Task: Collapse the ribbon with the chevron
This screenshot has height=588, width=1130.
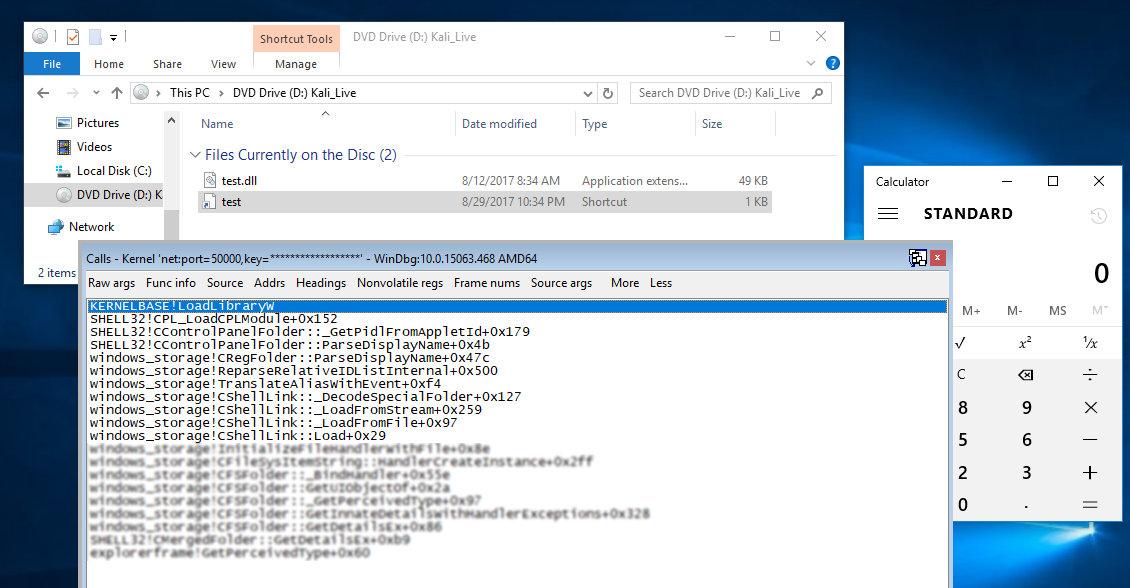Action: coord(811,63)
